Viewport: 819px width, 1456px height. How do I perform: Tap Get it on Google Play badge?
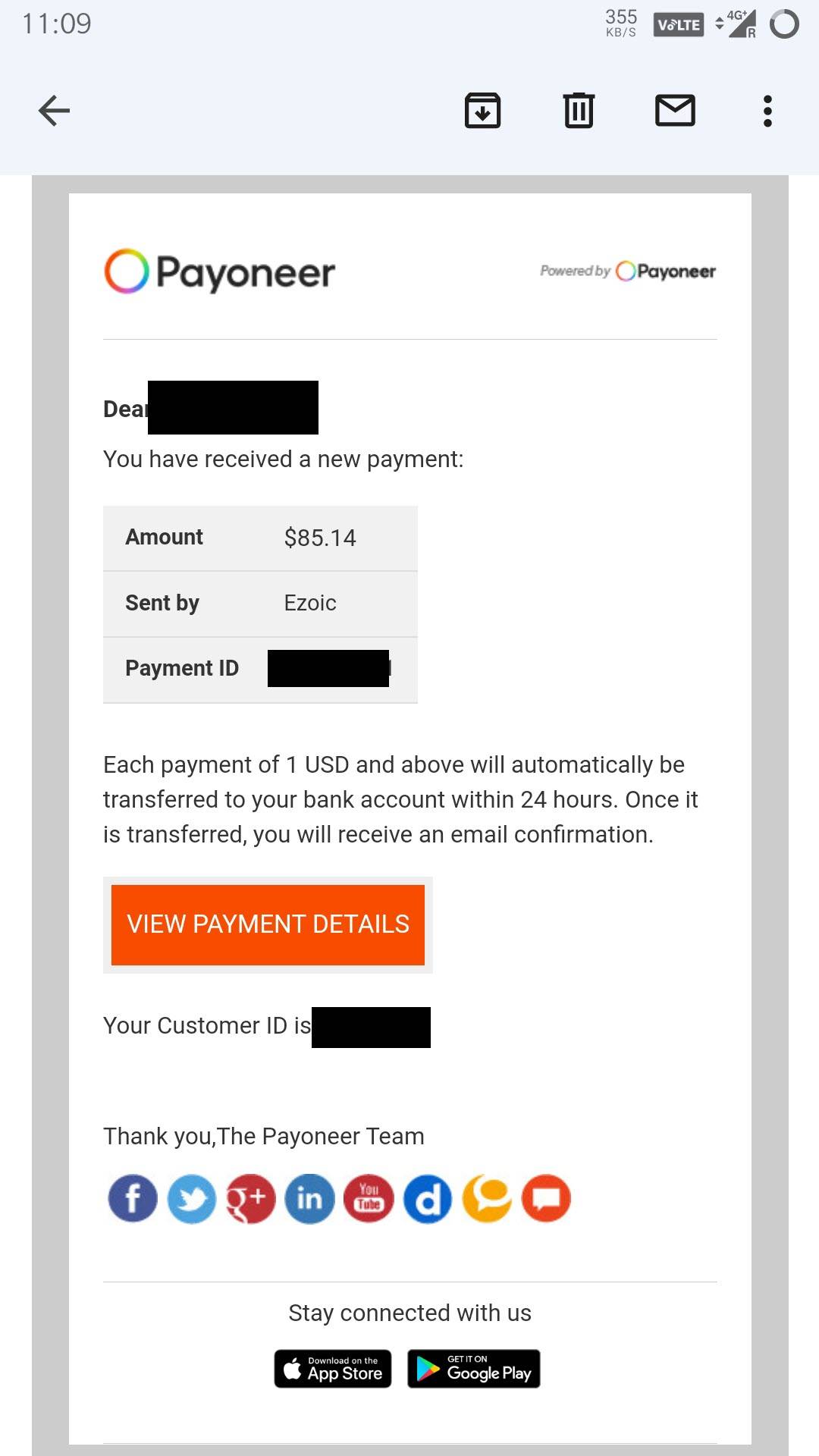coord(474,1369)
